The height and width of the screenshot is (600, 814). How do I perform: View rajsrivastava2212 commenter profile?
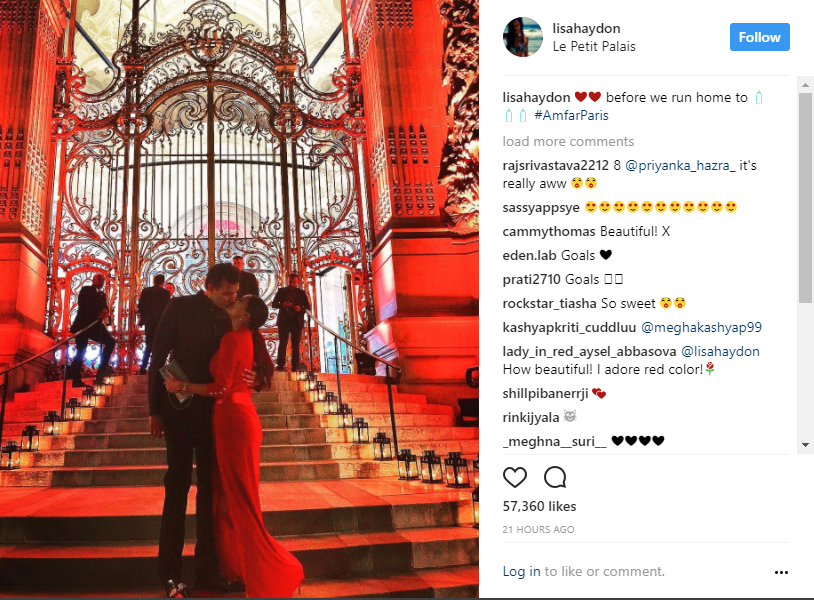tap(555, 166)
